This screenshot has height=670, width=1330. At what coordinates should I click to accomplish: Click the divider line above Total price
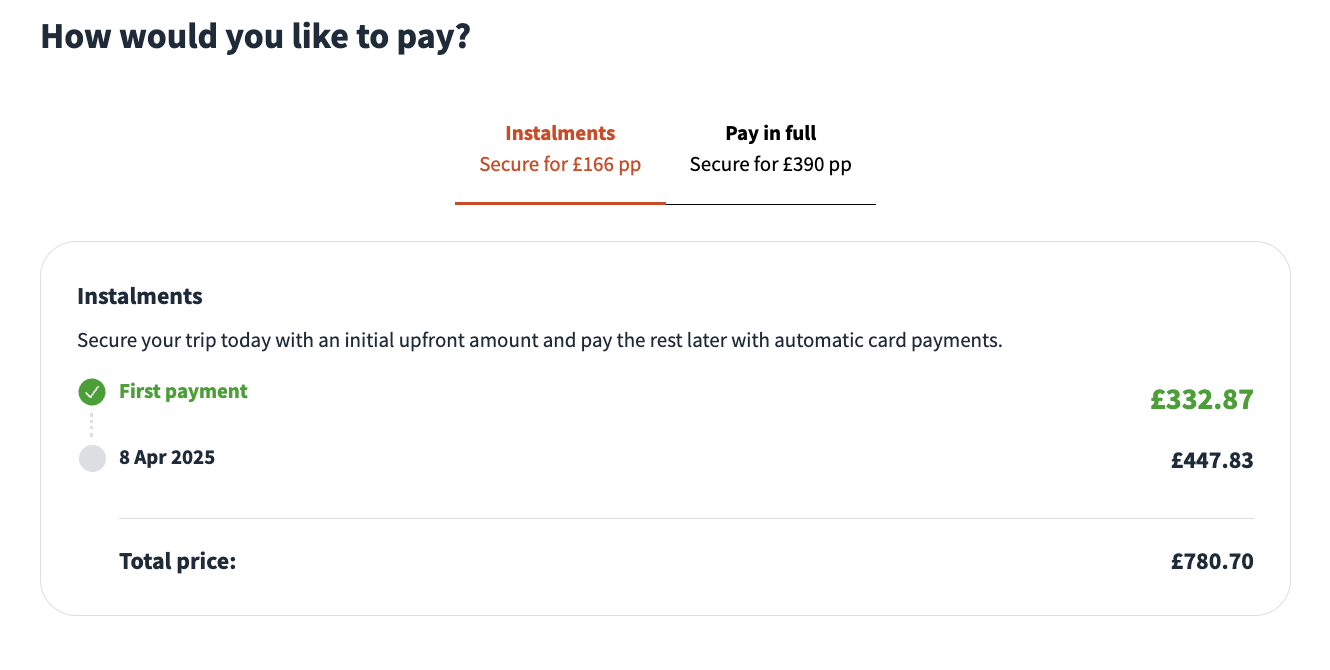pyautogui.click(x=685, y=518)
